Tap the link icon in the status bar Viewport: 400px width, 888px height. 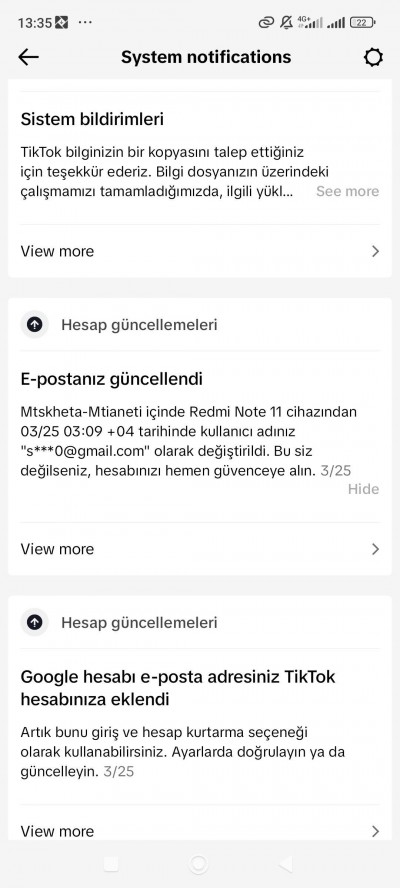pyautogui.click(x=266, y=23)
